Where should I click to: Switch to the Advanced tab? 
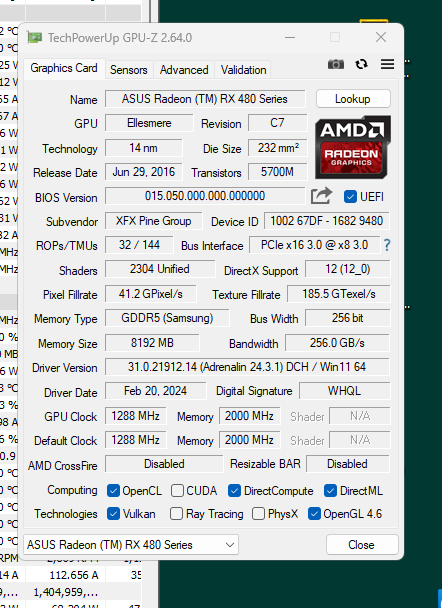coord(184,70)
